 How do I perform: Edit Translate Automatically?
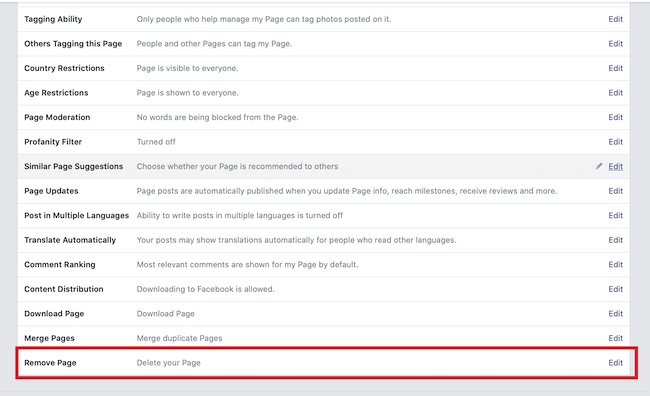tap(616, 240)
